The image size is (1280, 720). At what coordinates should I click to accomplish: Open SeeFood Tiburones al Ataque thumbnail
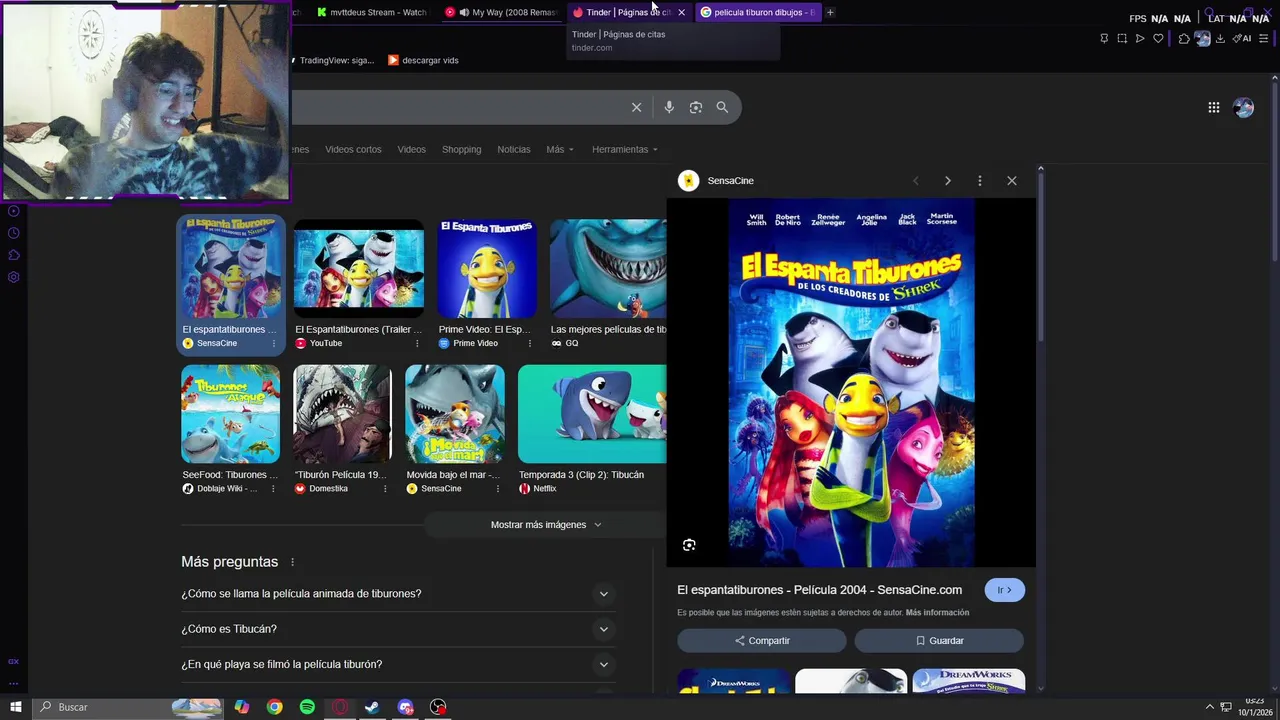click(230, 414)
